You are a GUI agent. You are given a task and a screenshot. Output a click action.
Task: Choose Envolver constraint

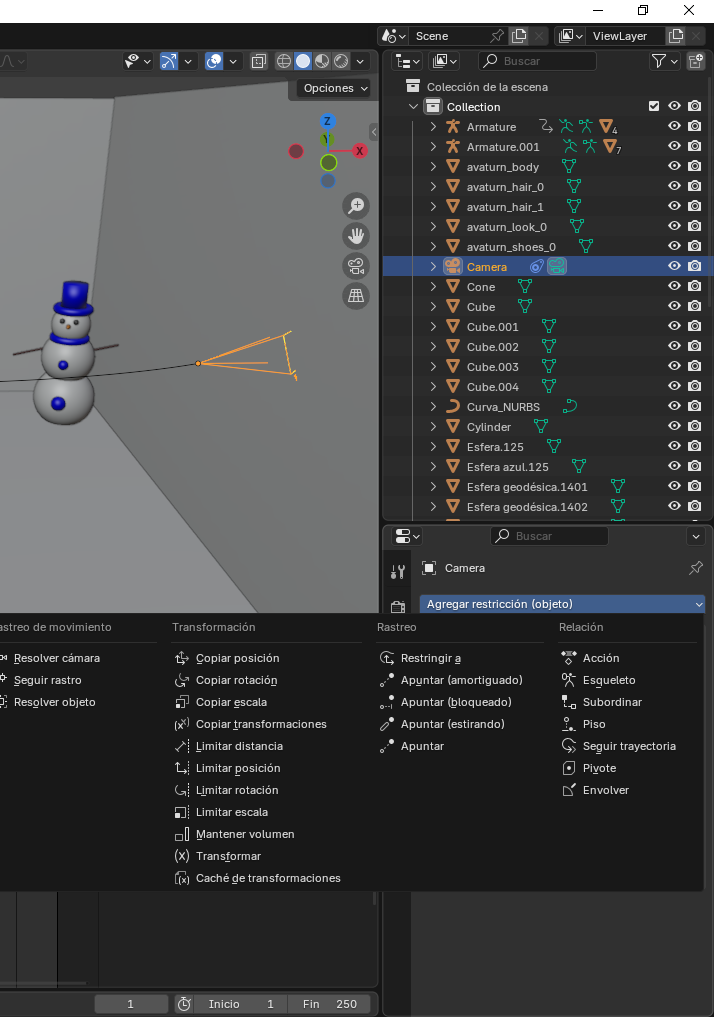click(606, 790)
